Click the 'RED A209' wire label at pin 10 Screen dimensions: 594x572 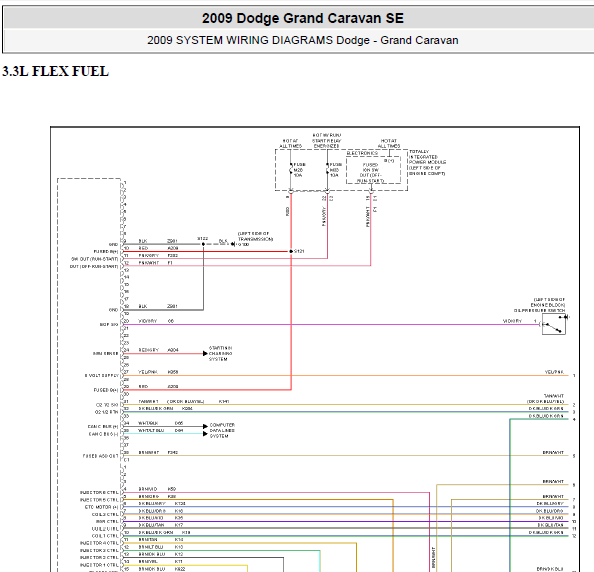click(x=158, y=248)
